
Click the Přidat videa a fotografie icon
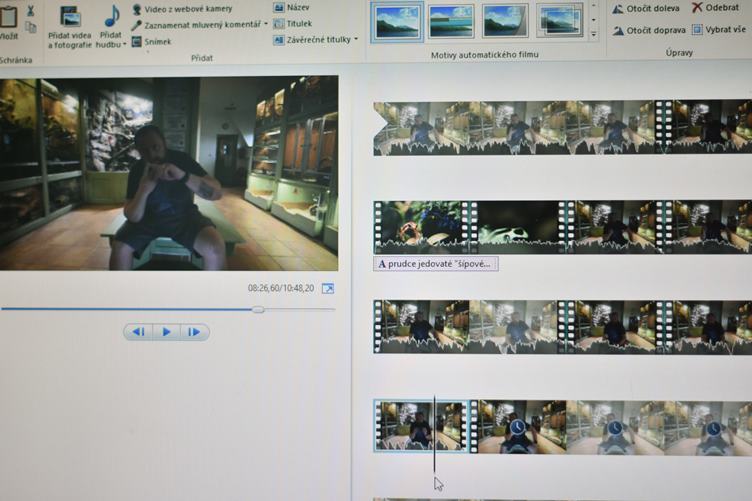coord(70,17)
